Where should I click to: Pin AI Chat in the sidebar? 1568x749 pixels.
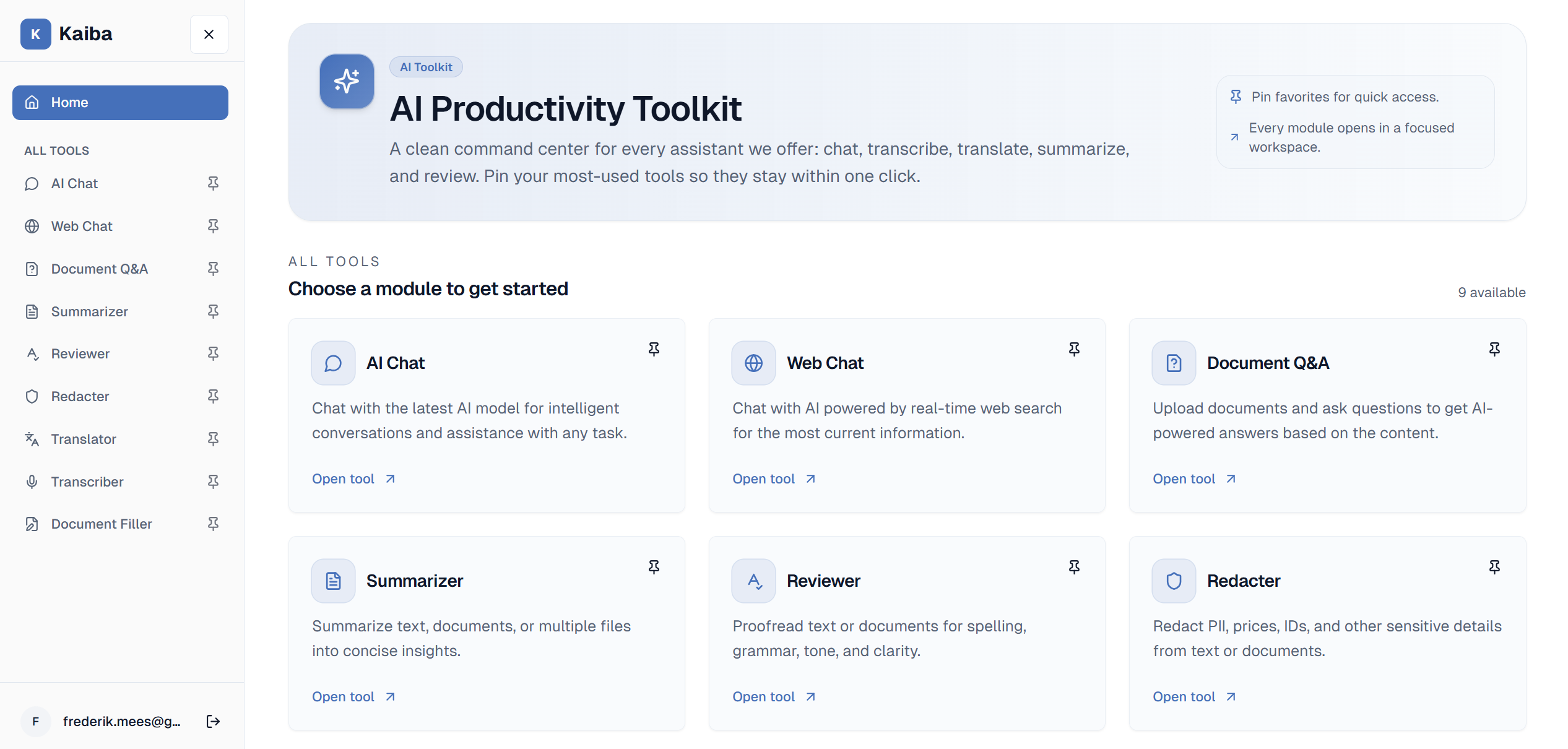point(213,183)
